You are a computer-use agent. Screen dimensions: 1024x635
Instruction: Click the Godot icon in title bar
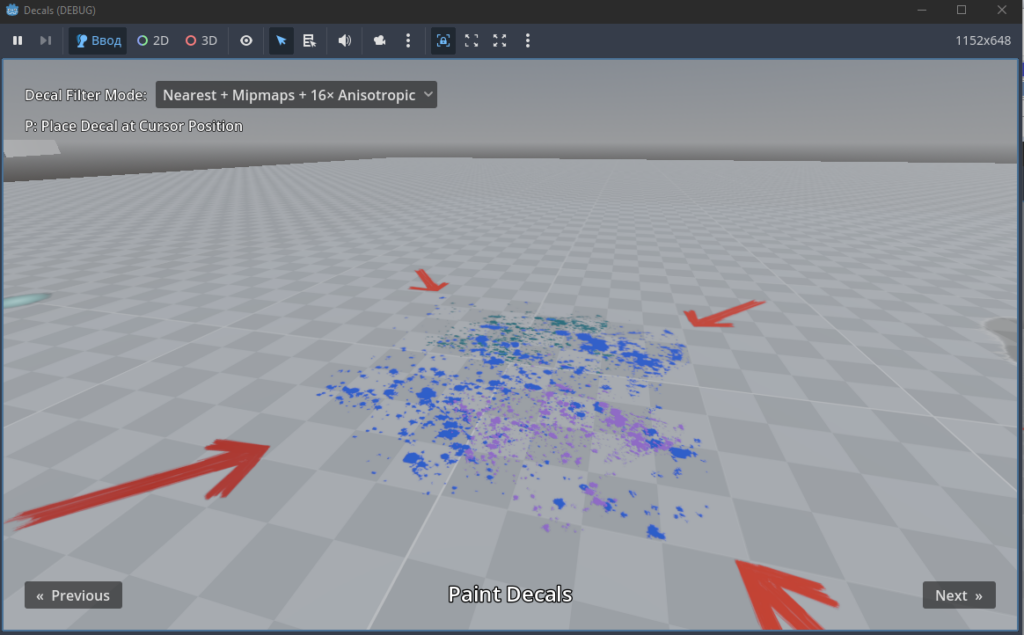click(x=12, y=10)
